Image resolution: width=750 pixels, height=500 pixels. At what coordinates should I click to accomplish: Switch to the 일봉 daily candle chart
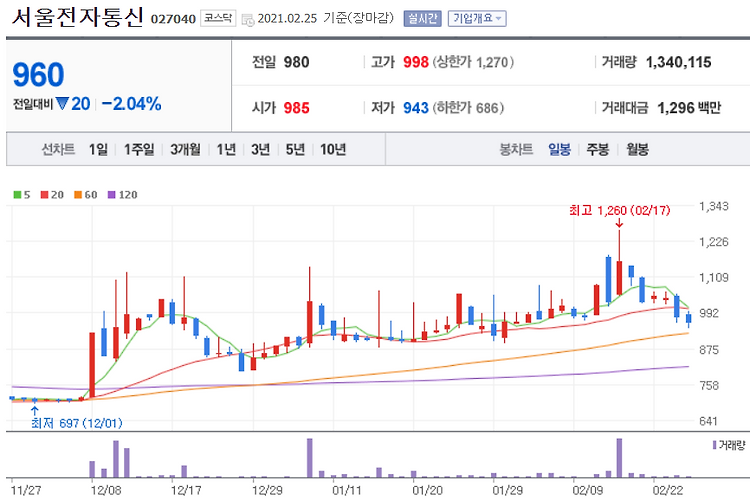coord(559,150)
